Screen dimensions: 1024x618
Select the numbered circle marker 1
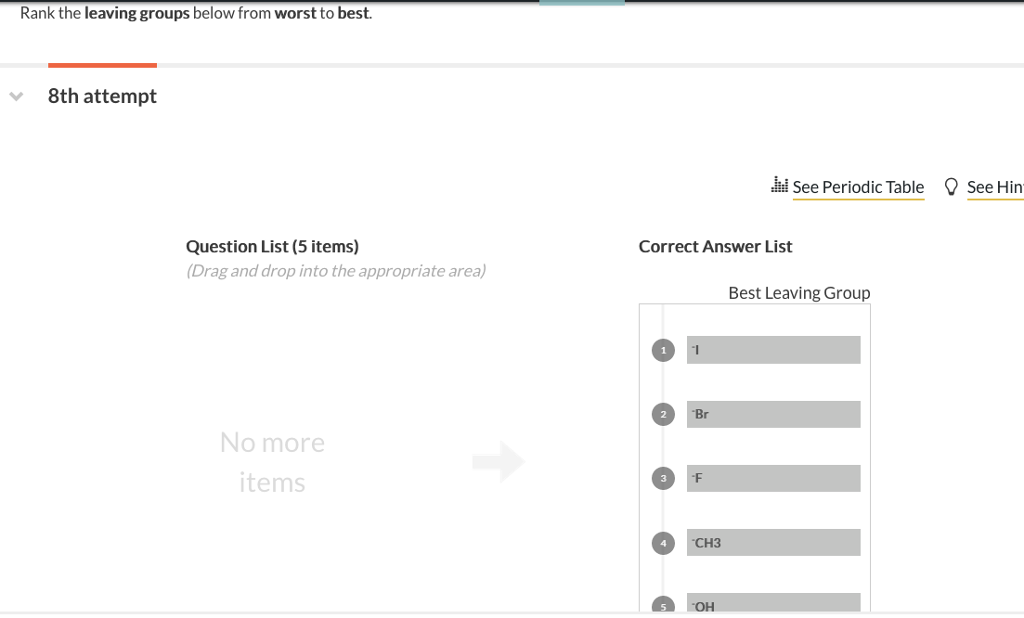coord(663,350)
